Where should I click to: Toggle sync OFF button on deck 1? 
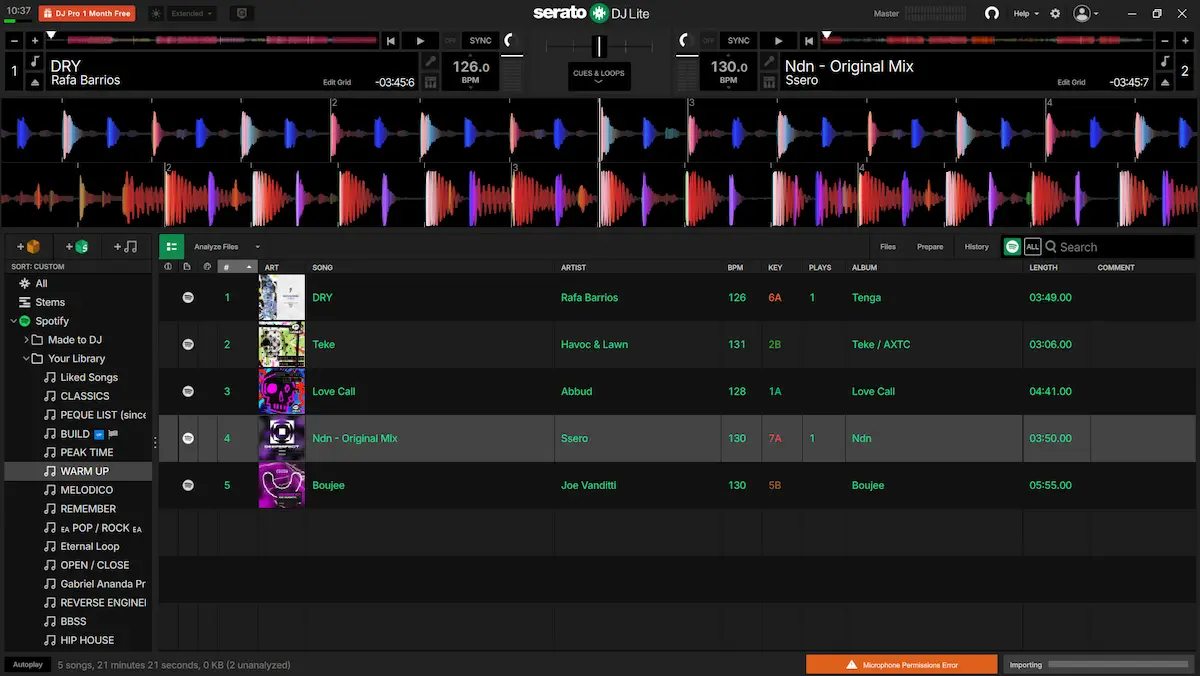point(451,41)
